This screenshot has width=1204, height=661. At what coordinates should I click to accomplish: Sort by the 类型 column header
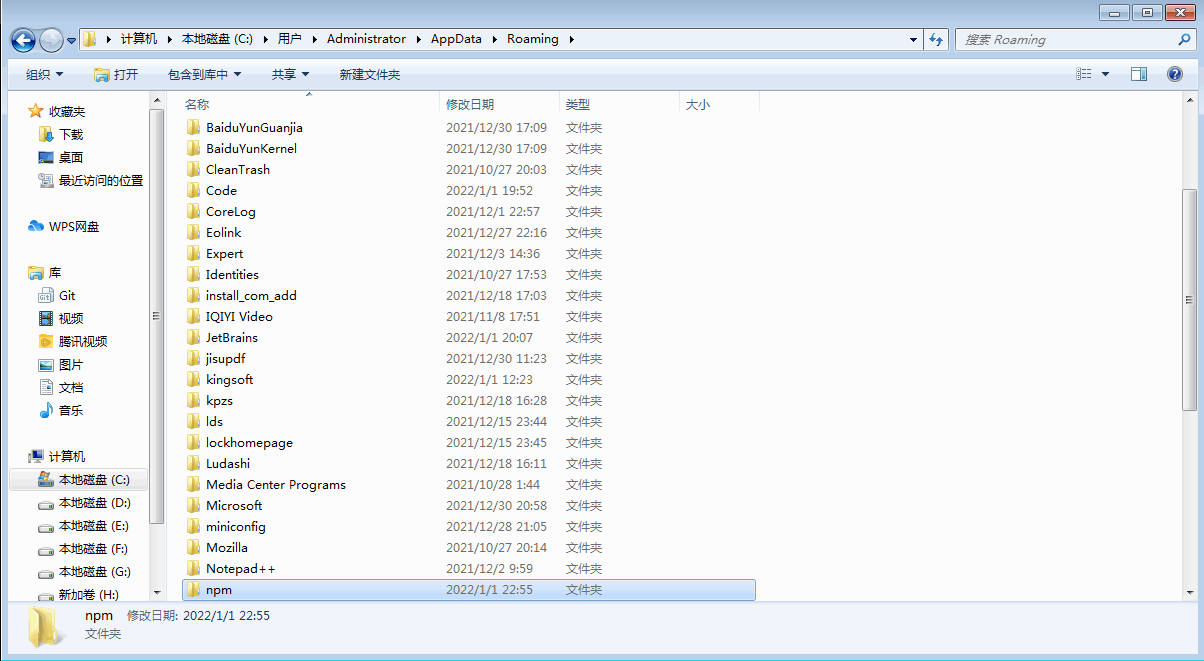pos(619,104)
